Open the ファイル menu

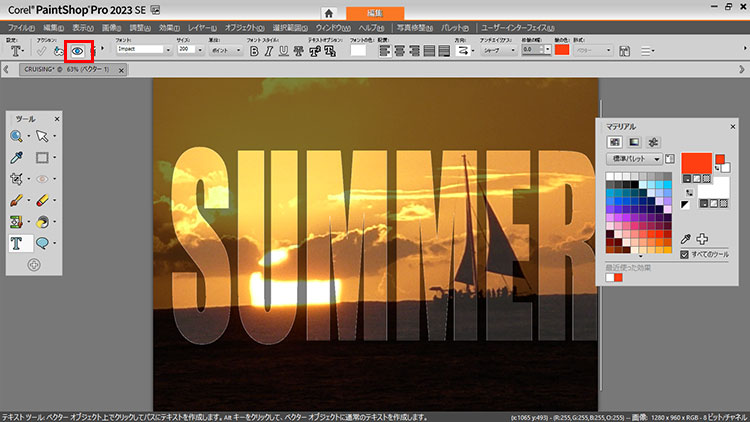(21, 27)
